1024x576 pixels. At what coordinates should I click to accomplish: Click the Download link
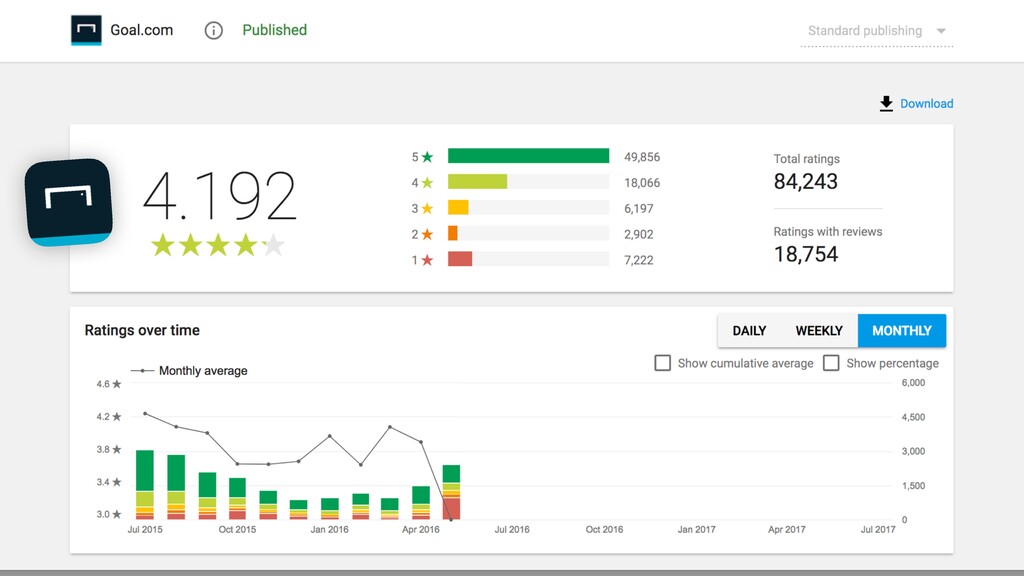[927, 104]
